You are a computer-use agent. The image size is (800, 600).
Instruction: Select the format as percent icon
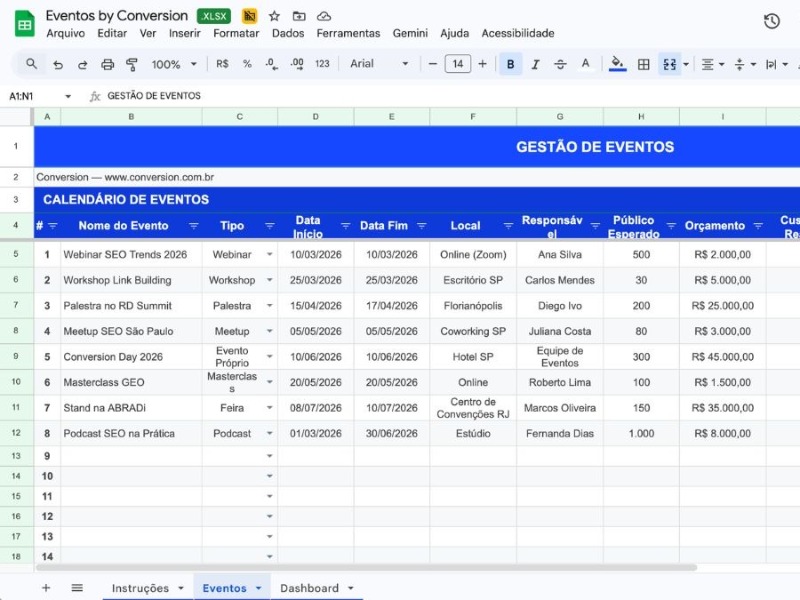tap(246, 64)
